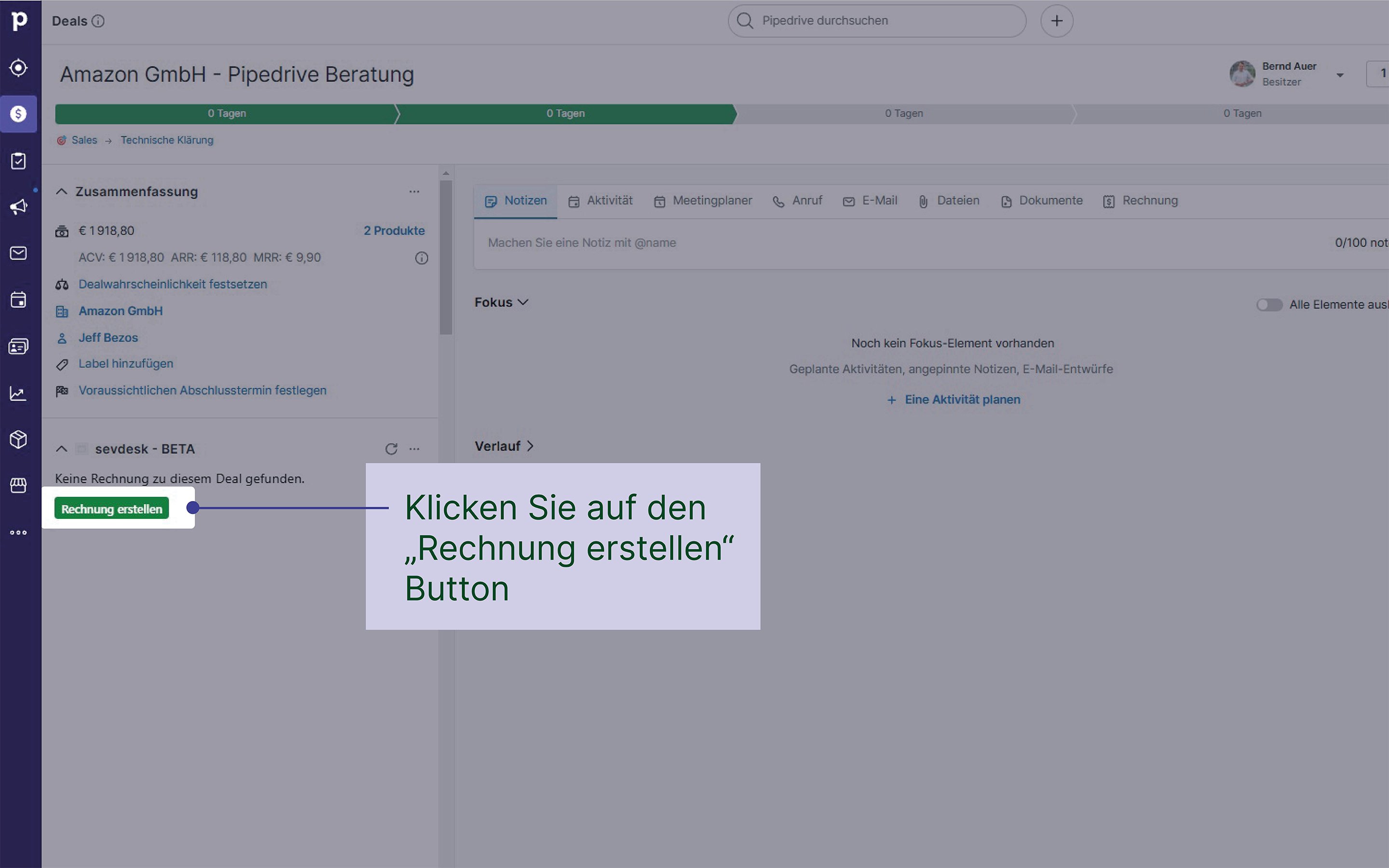Click the Rechnung erstellen button
This screenshot has height=868, width=1389.
111,508
